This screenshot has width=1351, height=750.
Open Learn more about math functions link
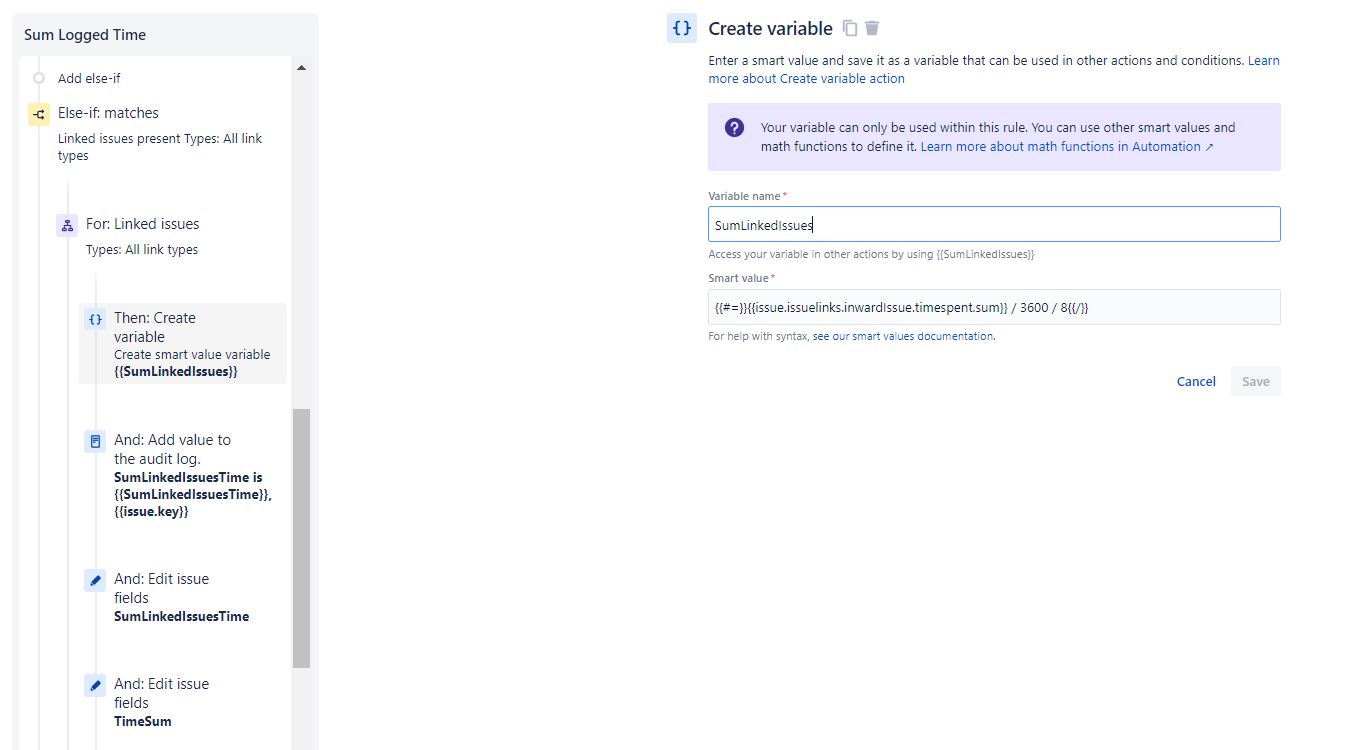pyautogui.click(x=1067, y=146)
